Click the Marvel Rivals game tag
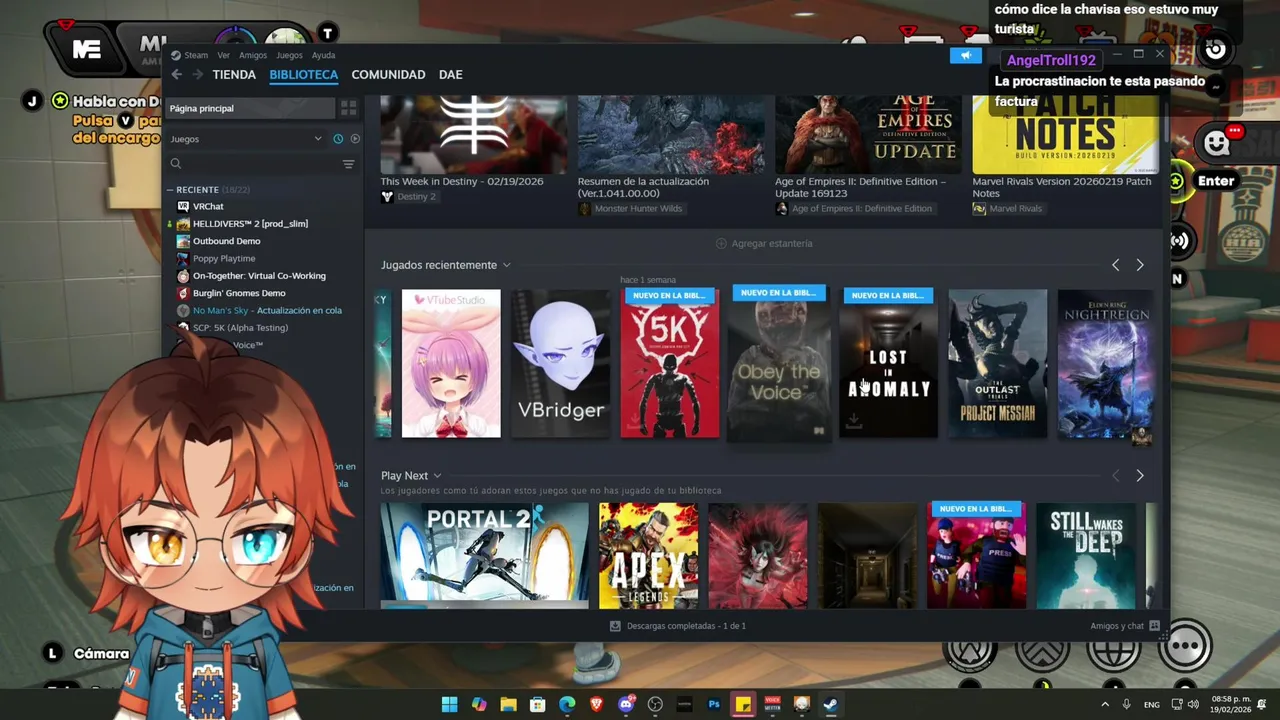The image size is (1280, 720). pyautogui.click(x=1007, y=209)
